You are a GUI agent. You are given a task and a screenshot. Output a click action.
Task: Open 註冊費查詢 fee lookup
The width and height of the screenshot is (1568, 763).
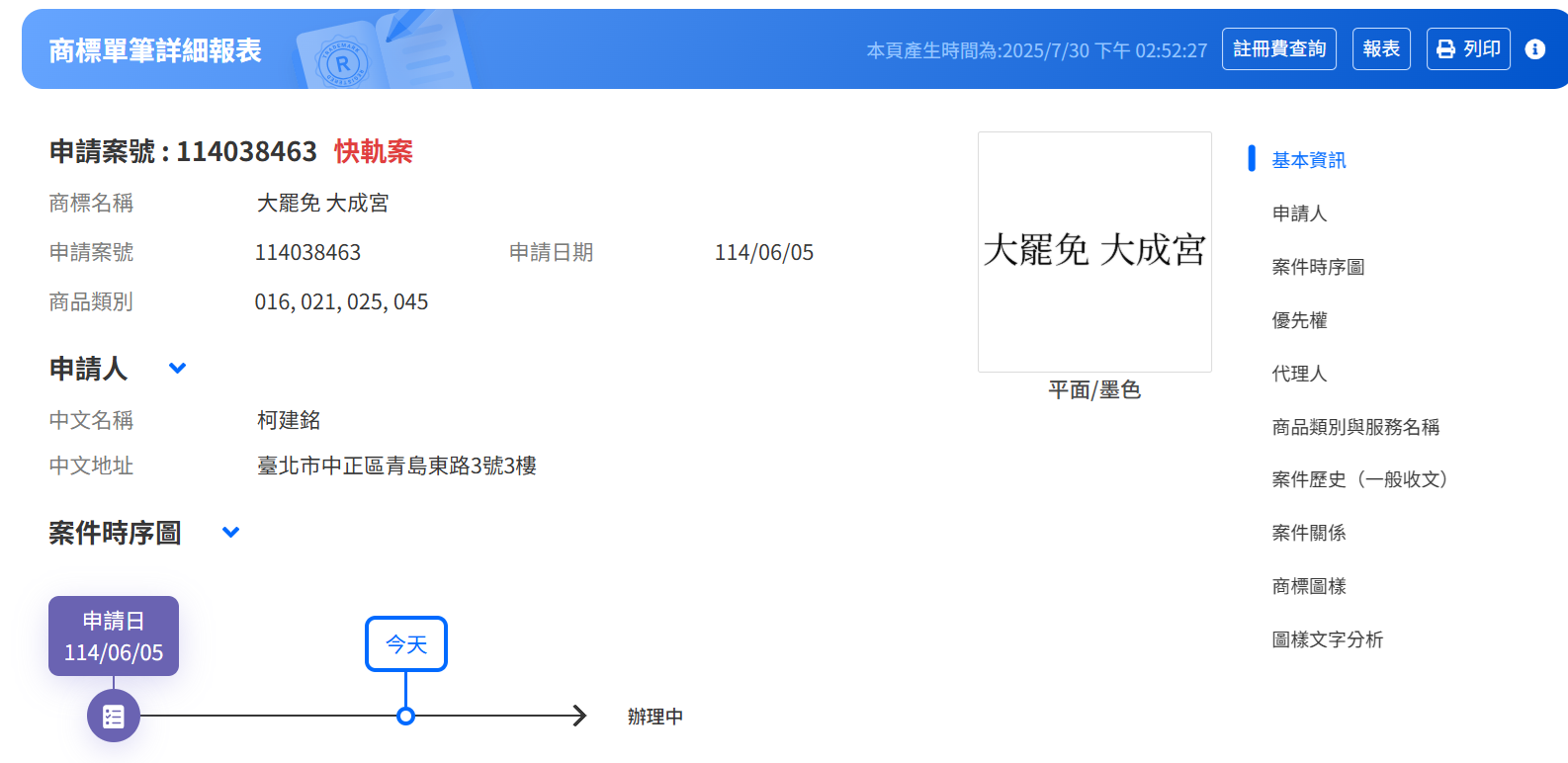(1279, 49)
